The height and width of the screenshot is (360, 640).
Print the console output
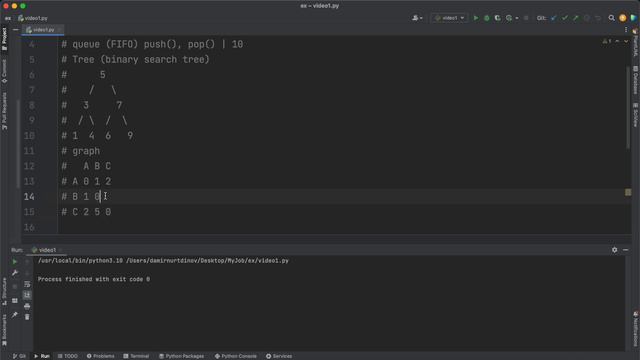point(27,306)
